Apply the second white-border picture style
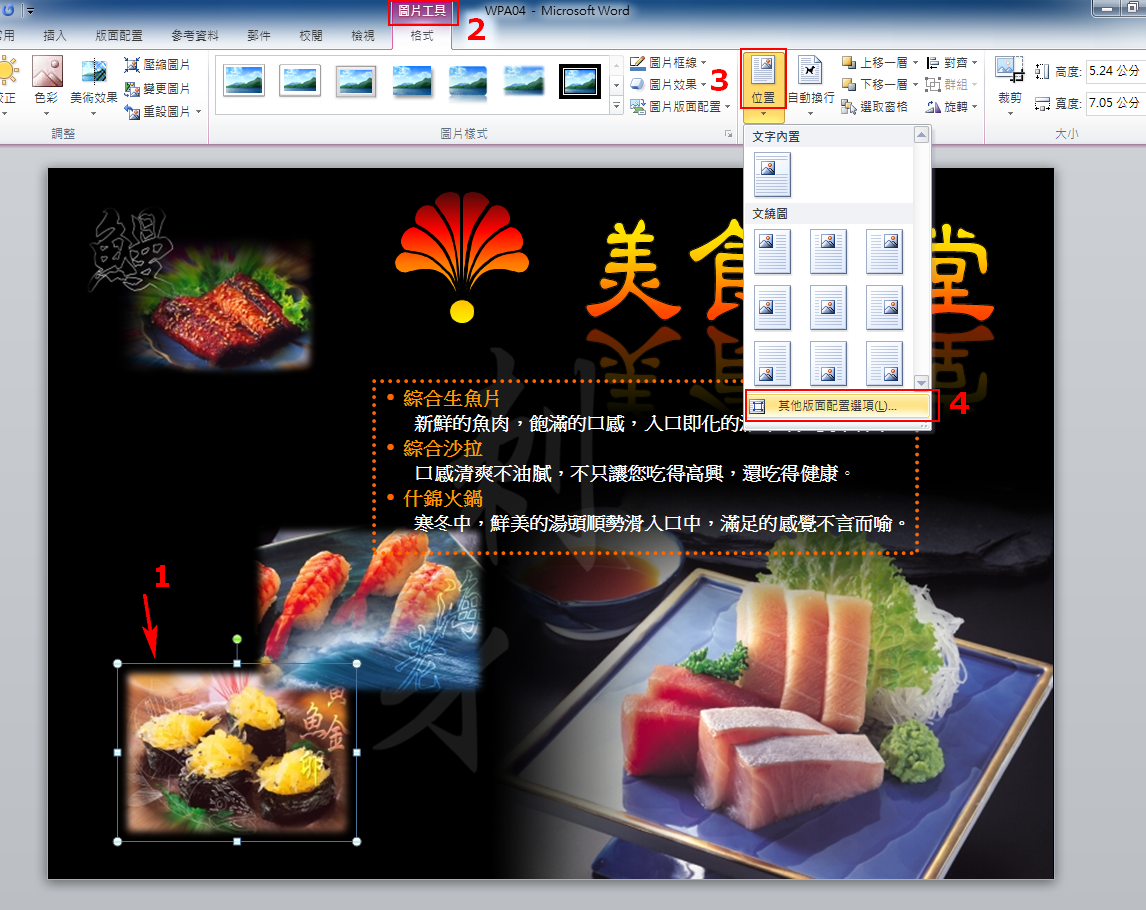The image size is (1146, 910). (300, 80)
